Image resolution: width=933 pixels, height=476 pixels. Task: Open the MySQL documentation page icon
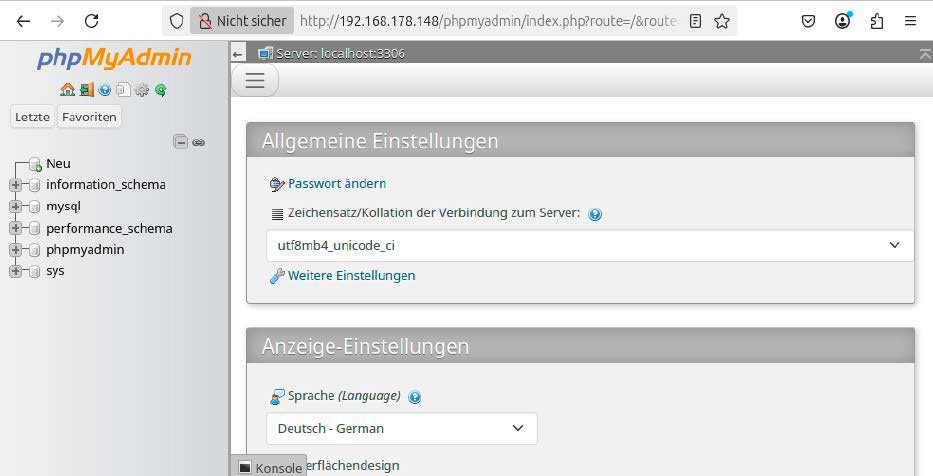point(123,90)
